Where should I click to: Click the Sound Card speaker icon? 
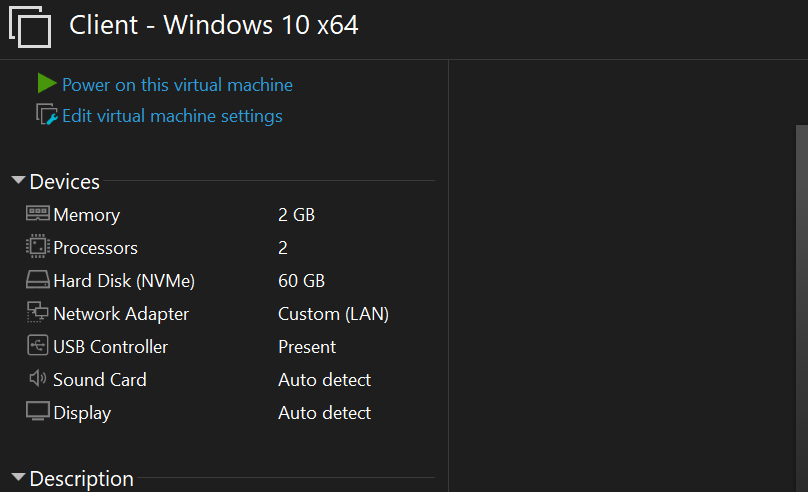pyautogui.click(x=38, y=379)
